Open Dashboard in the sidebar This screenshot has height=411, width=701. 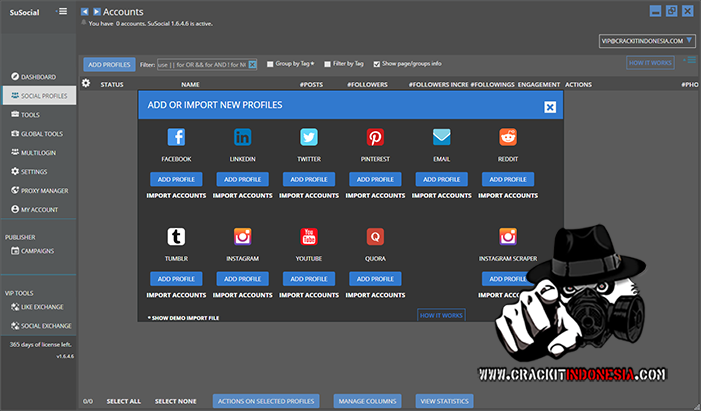(x=38, y=77)
